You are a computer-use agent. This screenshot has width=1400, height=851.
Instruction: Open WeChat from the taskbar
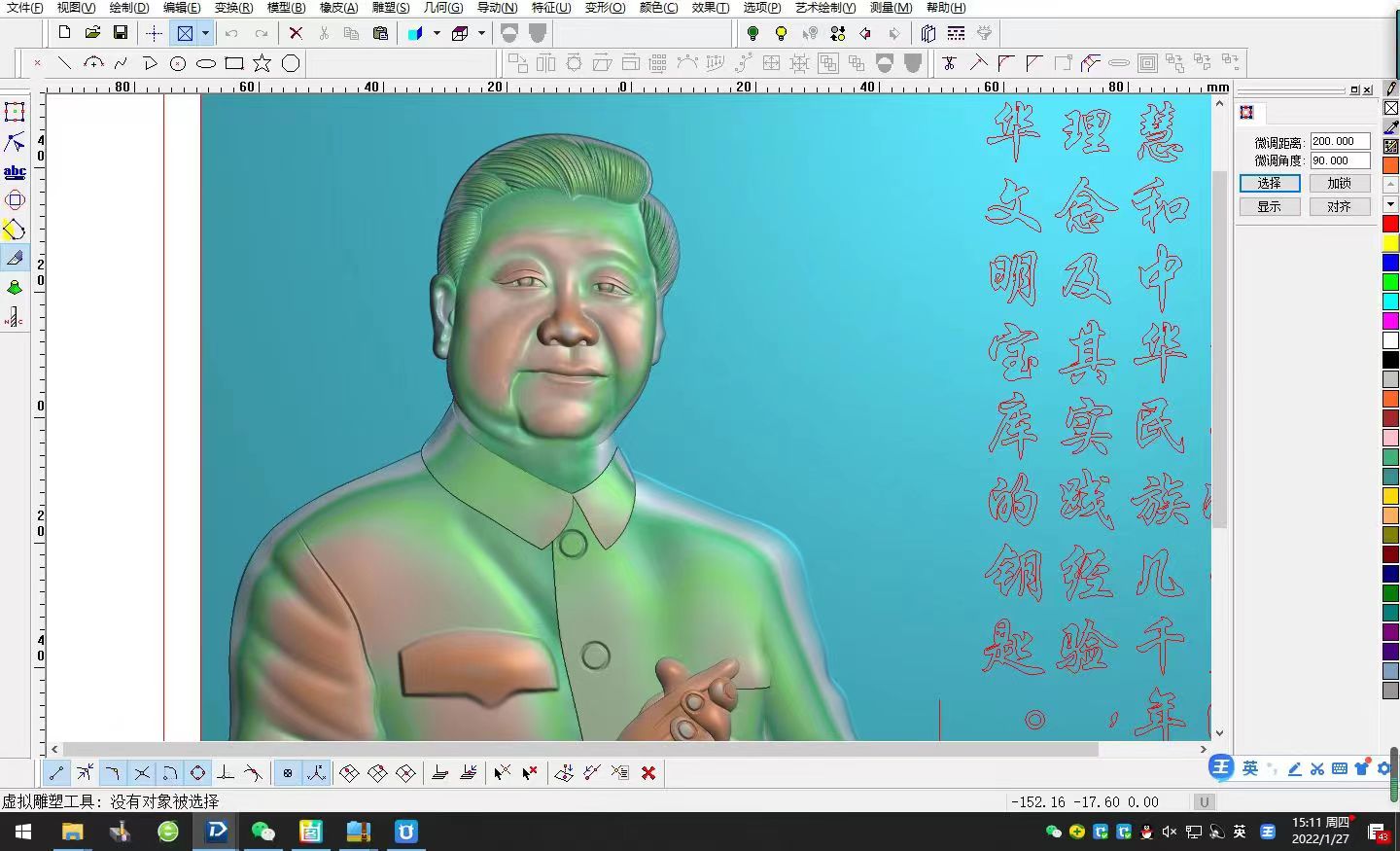262,832
